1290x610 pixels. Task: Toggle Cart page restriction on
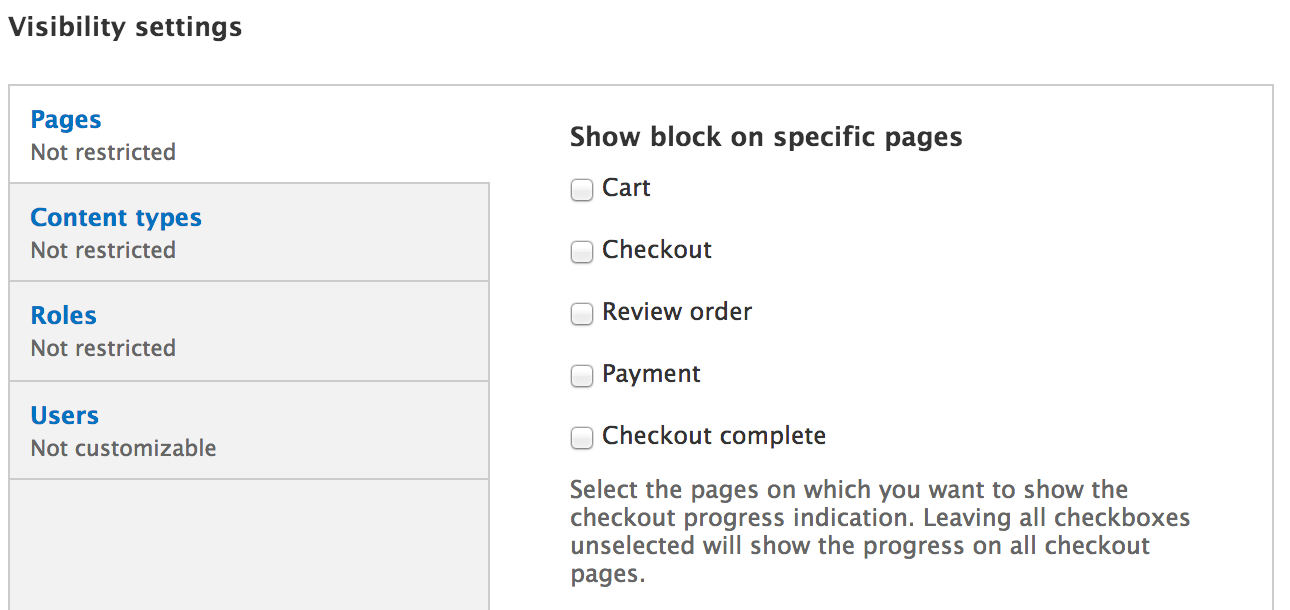pyautogui.click(x=582, y=189)
